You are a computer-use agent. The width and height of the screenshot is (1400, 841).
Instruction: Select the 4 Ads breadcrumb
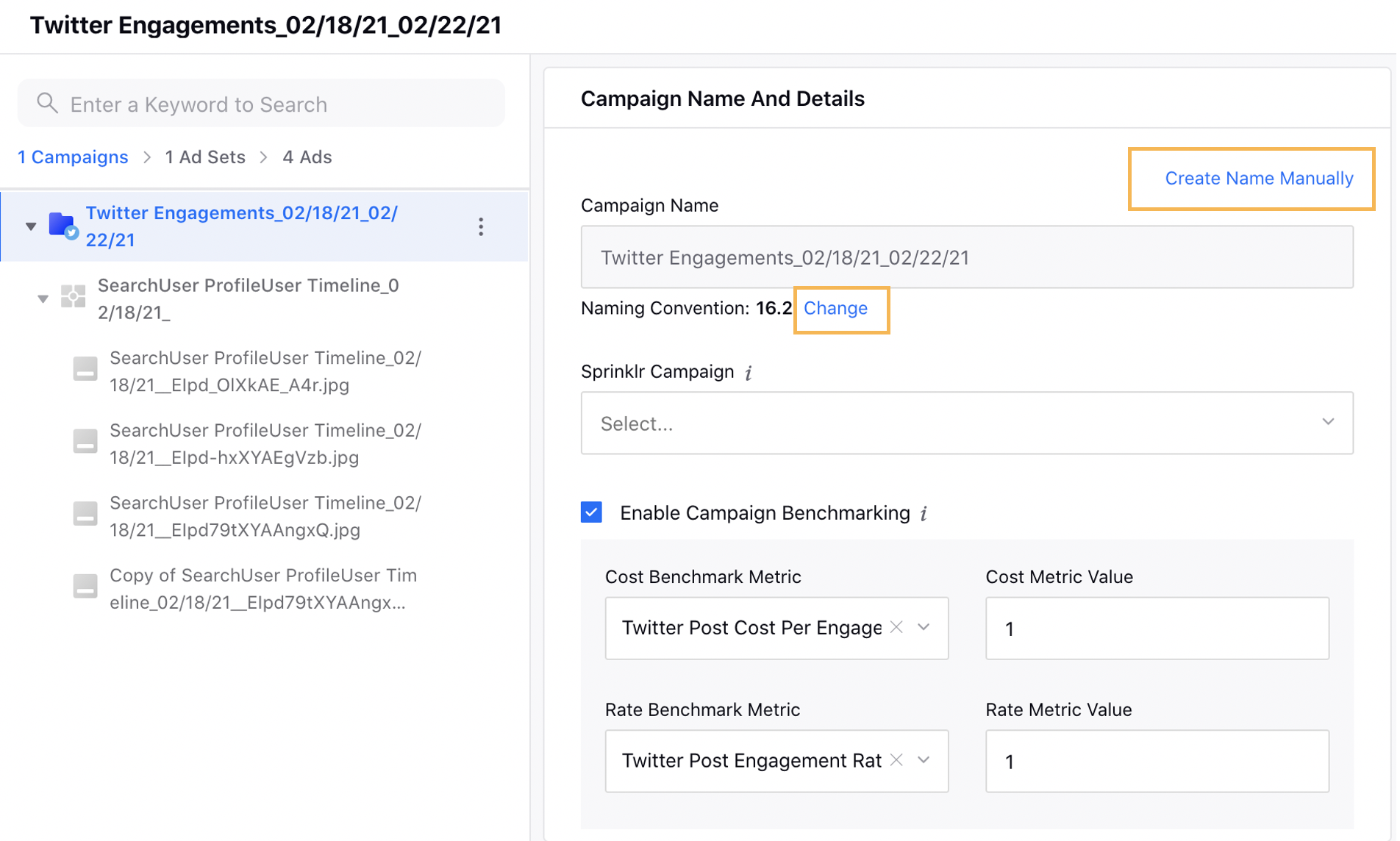pos(307,157)
